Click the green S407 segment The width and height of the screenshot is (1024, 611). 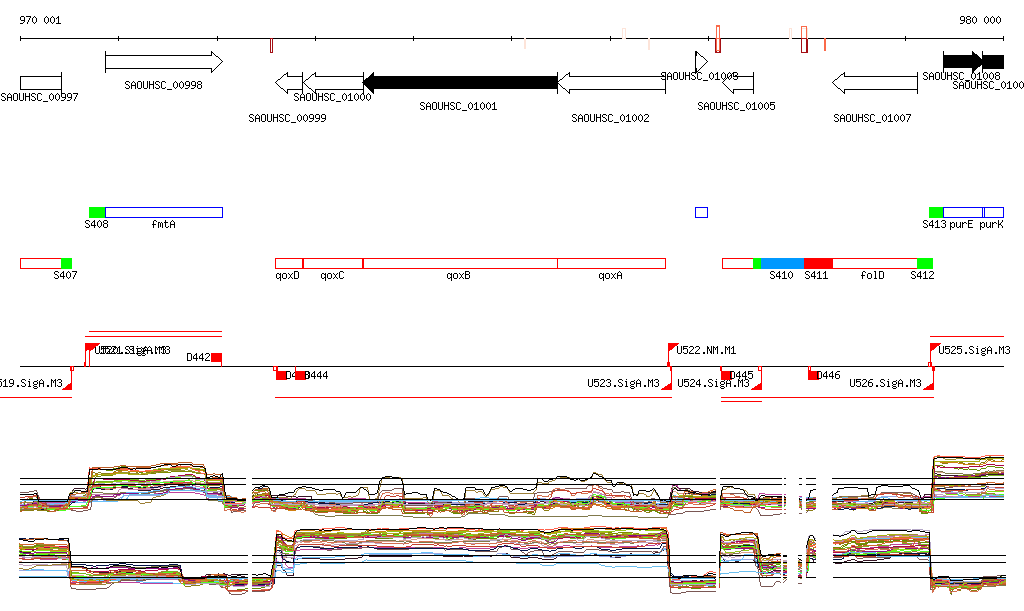tap(67, 264)
